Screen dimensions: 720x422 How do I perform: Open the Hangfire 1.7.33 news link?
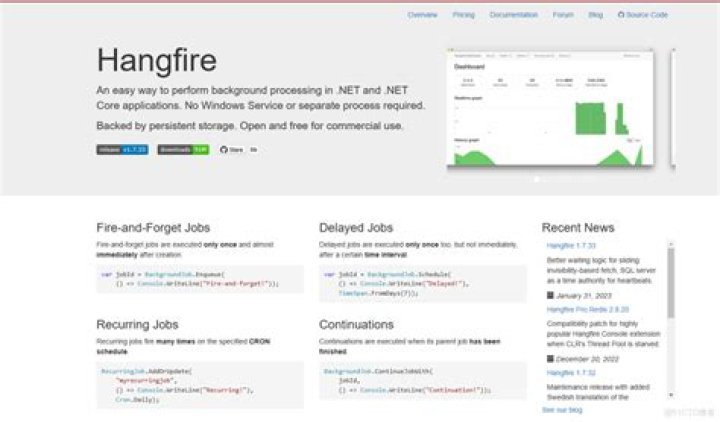[571, 246]
